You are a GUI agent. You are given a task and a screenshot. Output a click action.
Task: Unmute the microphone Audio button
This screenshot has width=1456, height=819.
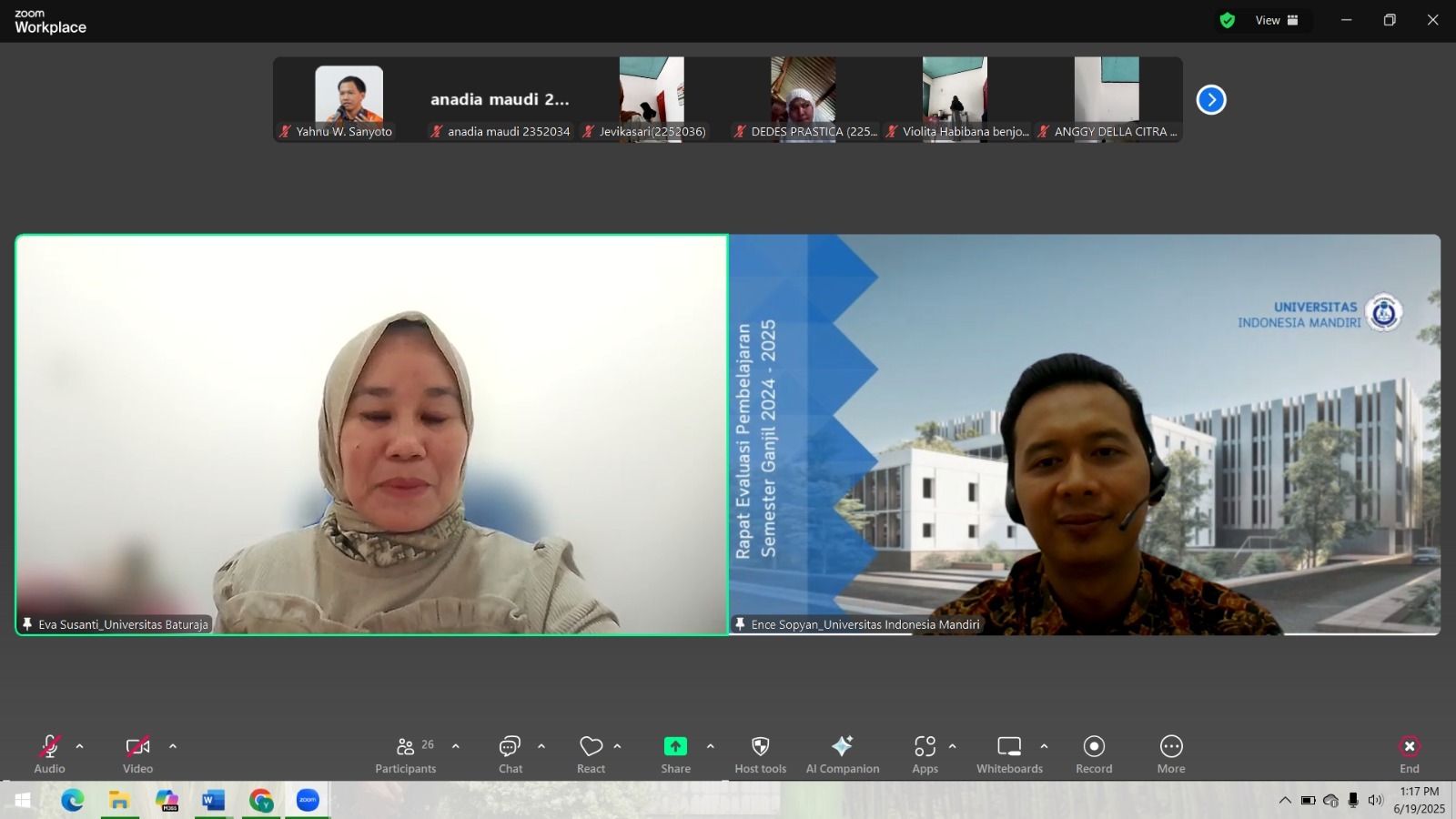pyautogui.click(x=49, y=754)
